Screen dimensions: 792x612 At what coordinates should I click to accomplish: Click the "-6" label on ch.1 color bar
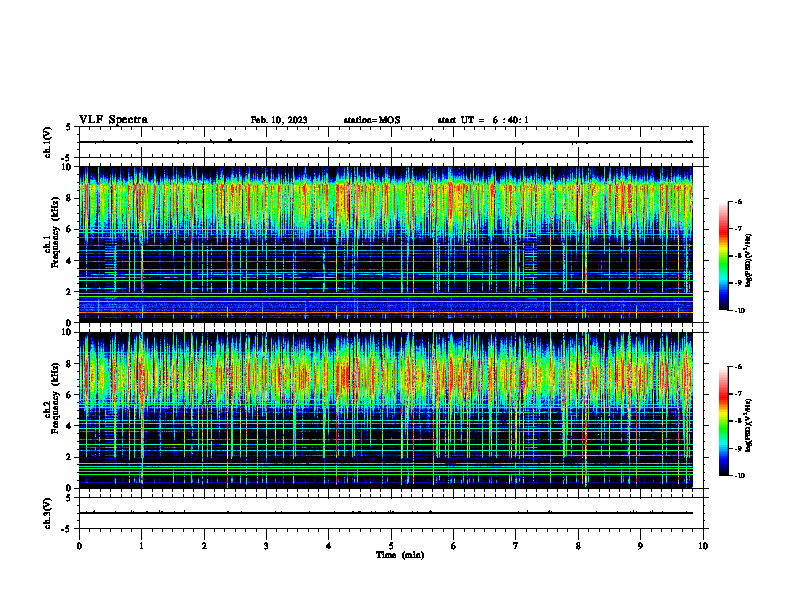pos(738,201)
